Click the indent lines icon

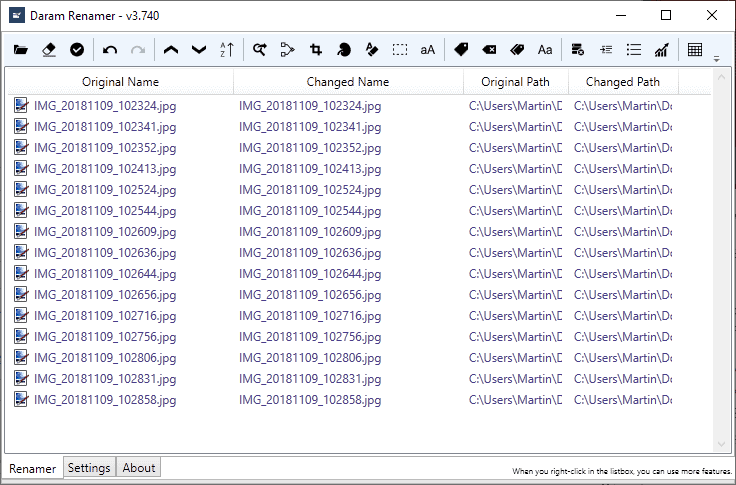click(606, 49)
